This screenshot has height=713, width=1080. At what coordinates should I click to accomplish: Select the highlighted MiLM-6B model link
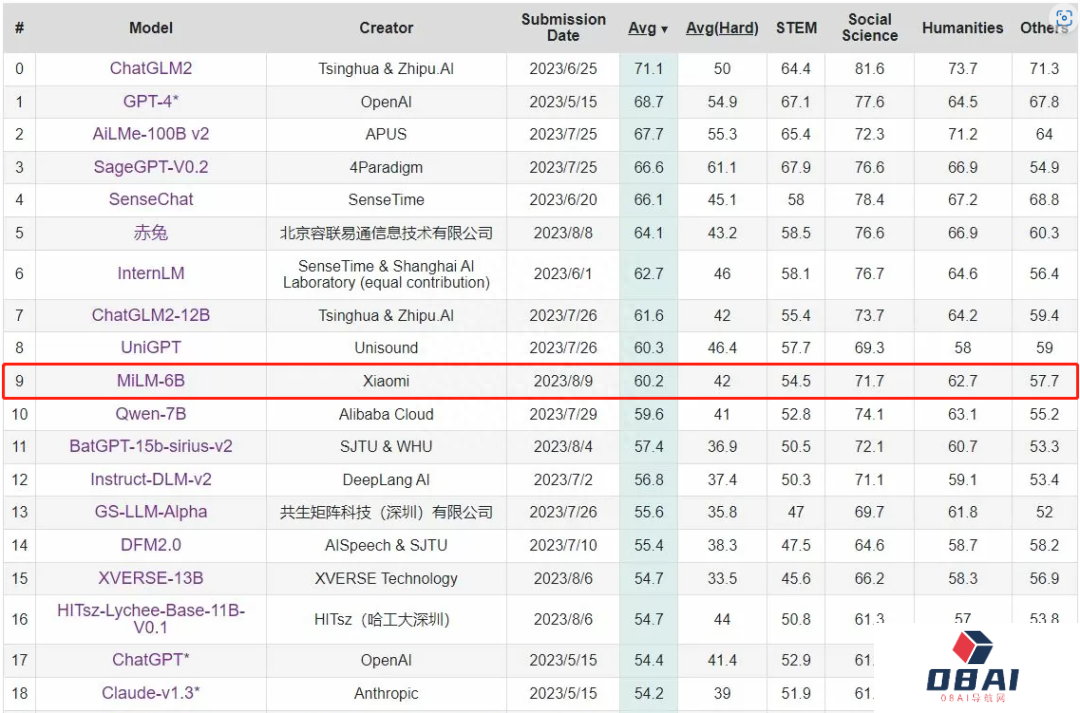[x=151, y=381]
